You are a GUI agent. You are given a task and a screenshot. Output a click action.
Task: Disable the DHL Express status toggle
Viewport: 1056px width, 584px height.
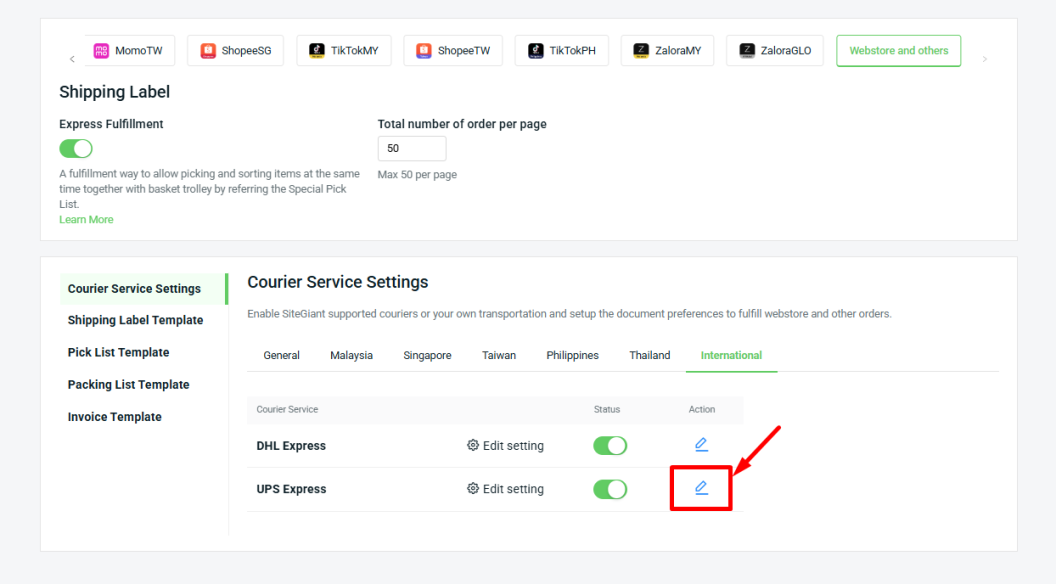pyautogui.click(x=610, y=446)
